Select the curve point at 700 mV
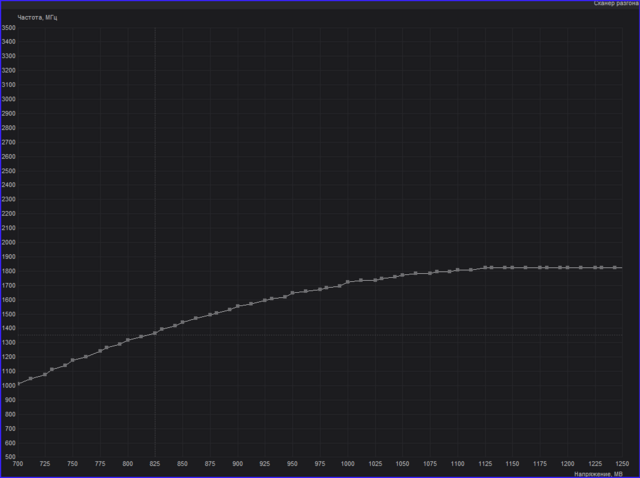This screenshot has width=640, height=478. [18, 384]
